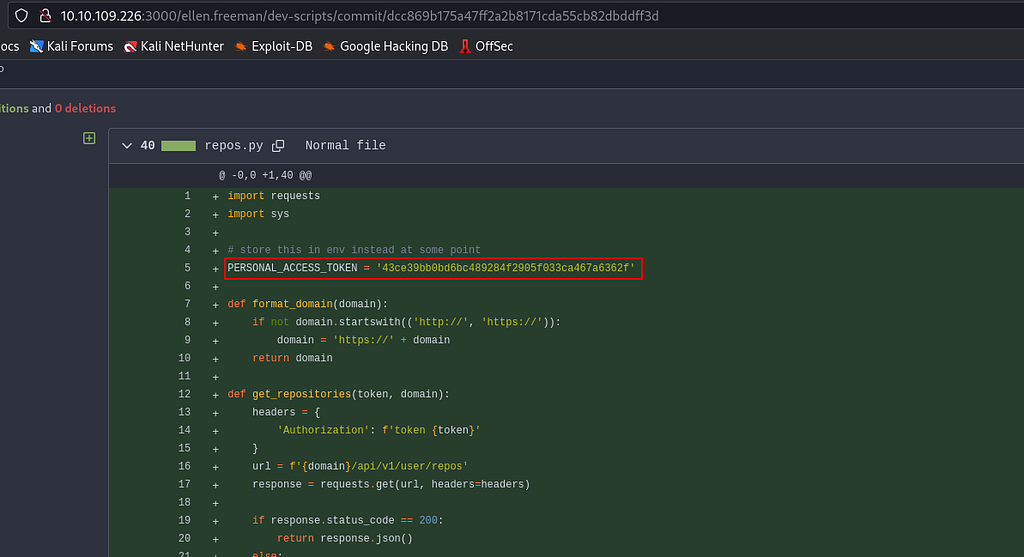Click the hunk header '@ -0,0 +1,40 @@'
The height and width of the screenshot is (557, 1024).
pyautogui.click(x=265, y=175)
